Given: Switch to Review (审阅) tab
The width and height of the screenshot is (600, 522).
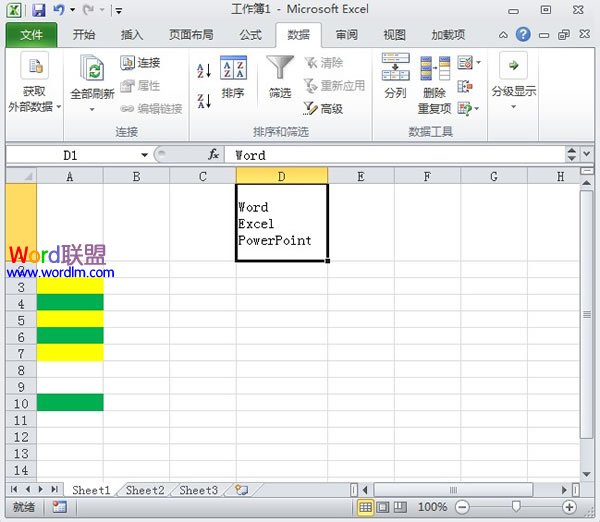Looking at the screenshot, I should coord(347,35).
